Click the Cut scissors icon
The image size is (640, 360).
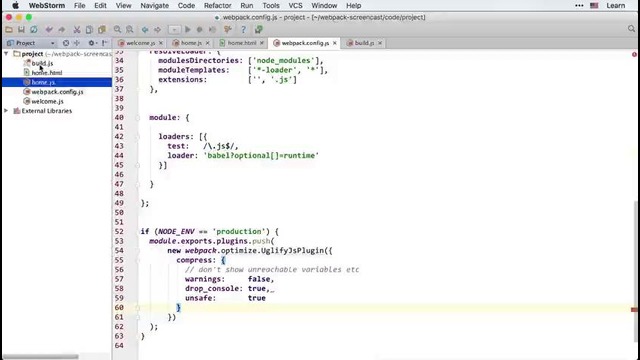(76, 29)
